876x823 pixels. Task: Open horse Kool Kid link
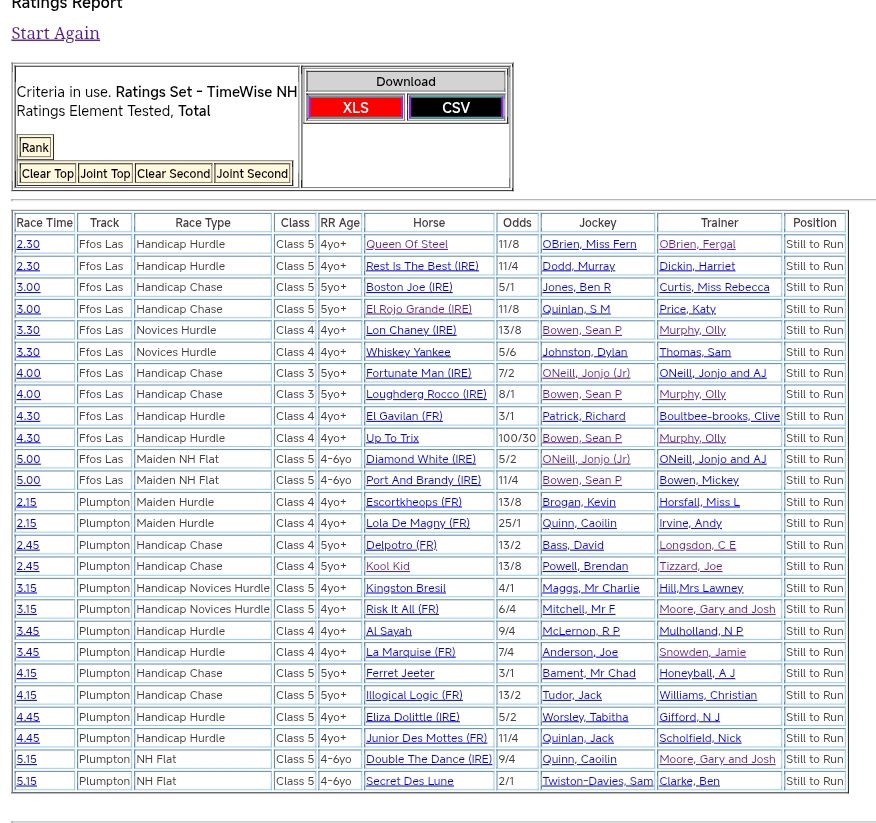click(387, 566)
